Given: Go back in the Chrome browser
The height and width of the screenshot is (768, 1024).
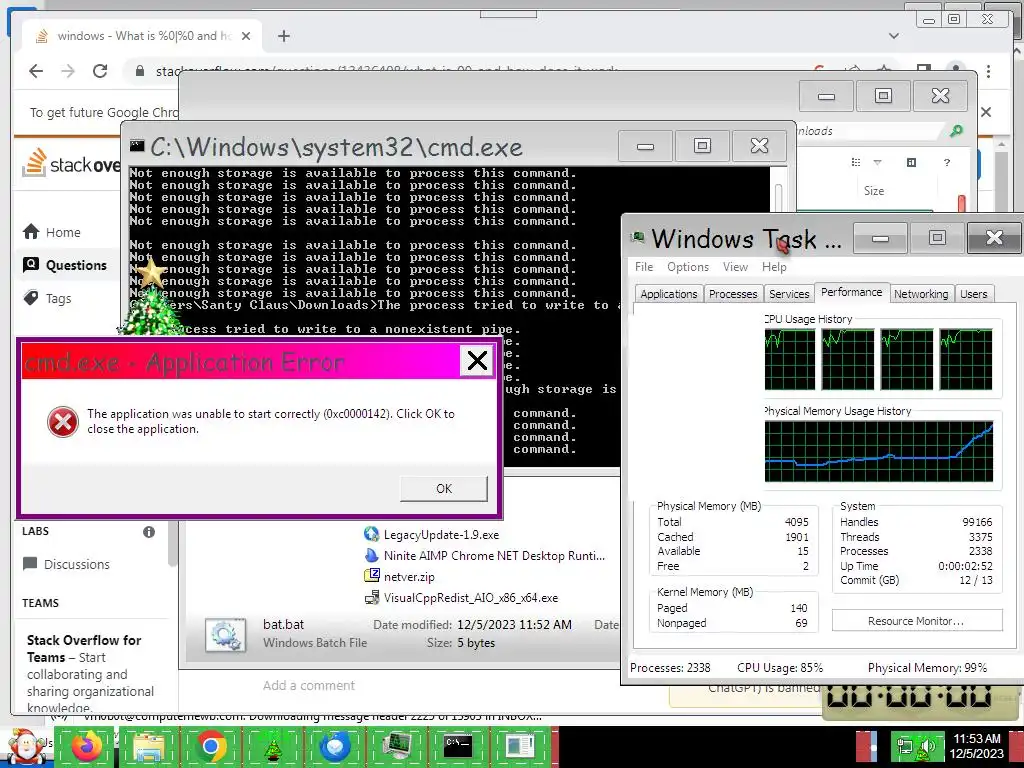Looking at the screenshot, I should click(x=36, y=71).
